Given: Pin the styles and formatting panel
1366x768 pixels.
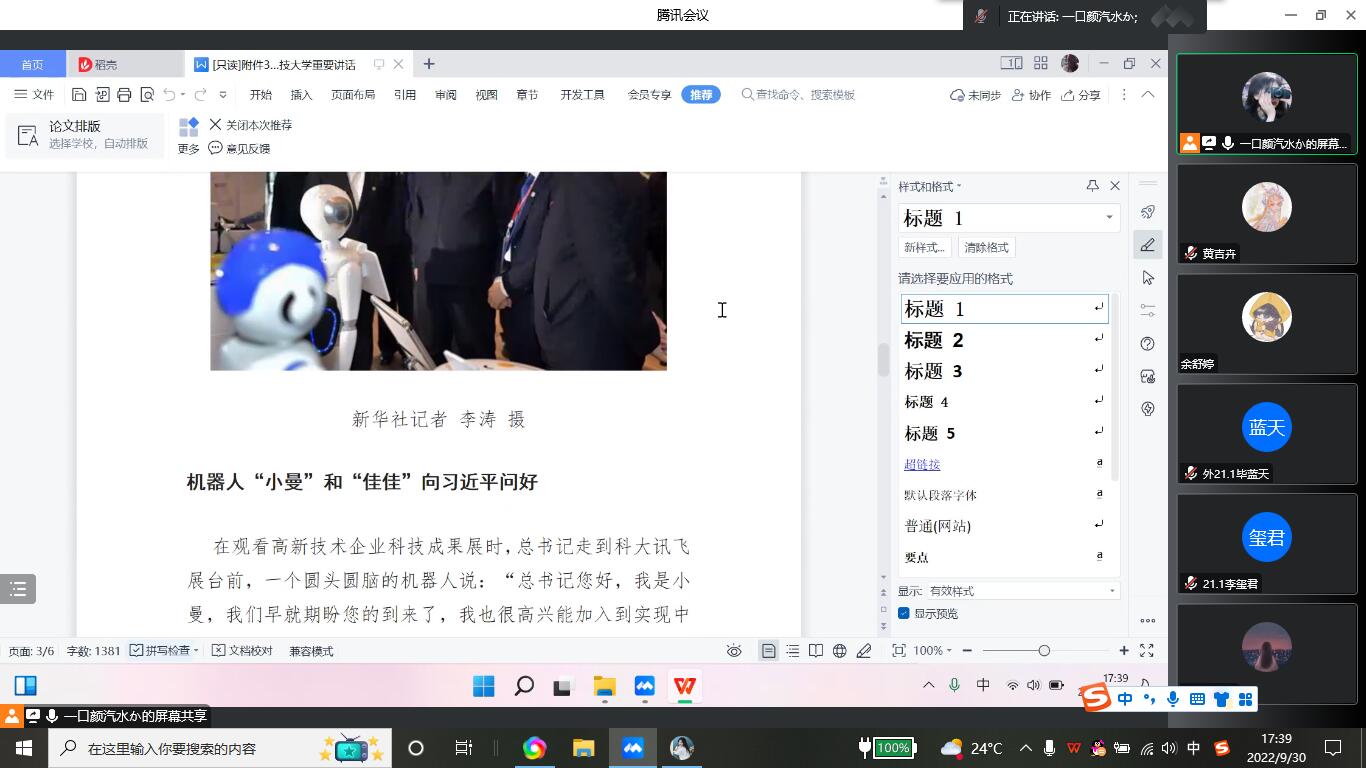Looking at the screenshot, I should [1092, 186].
